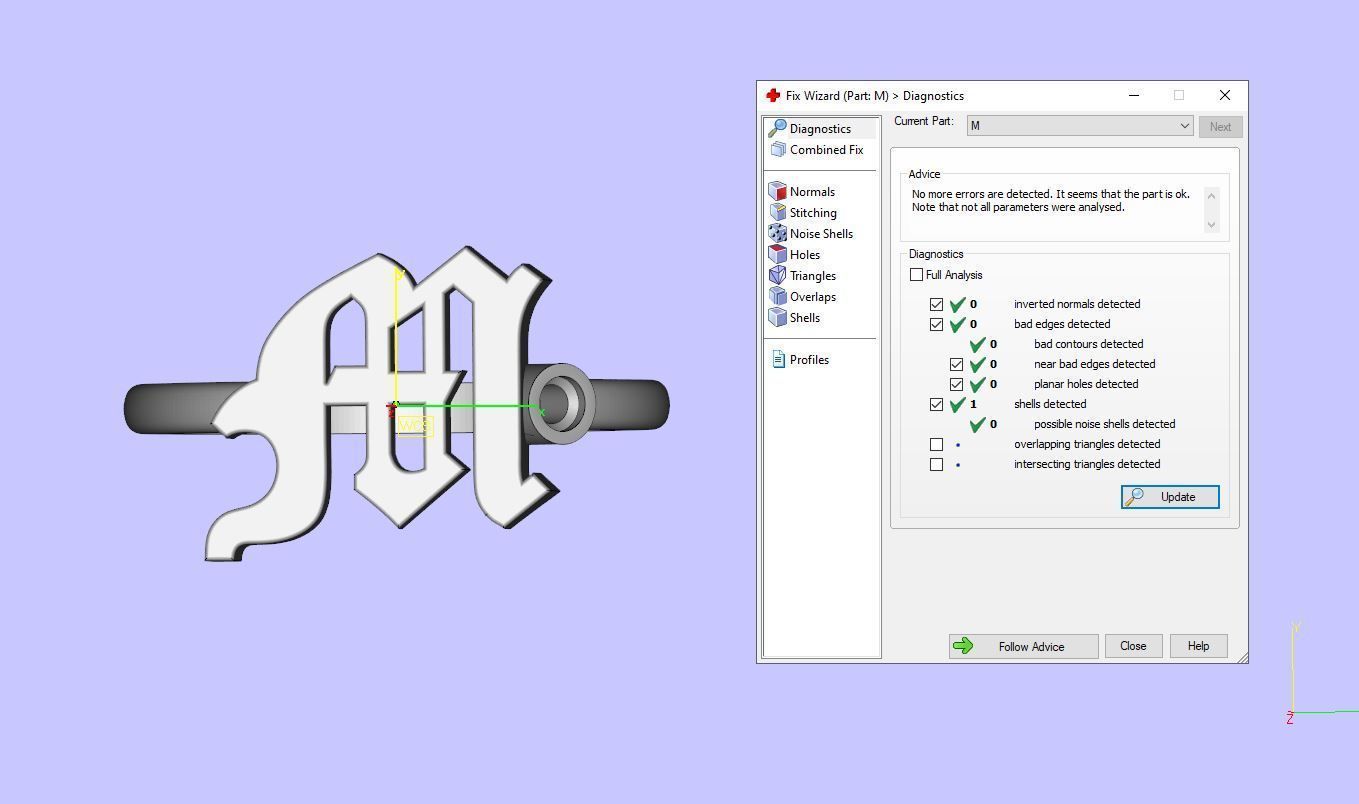Select the Combined Fix icon
This screenshot has width=1359, height=804.
coord(778,149)
